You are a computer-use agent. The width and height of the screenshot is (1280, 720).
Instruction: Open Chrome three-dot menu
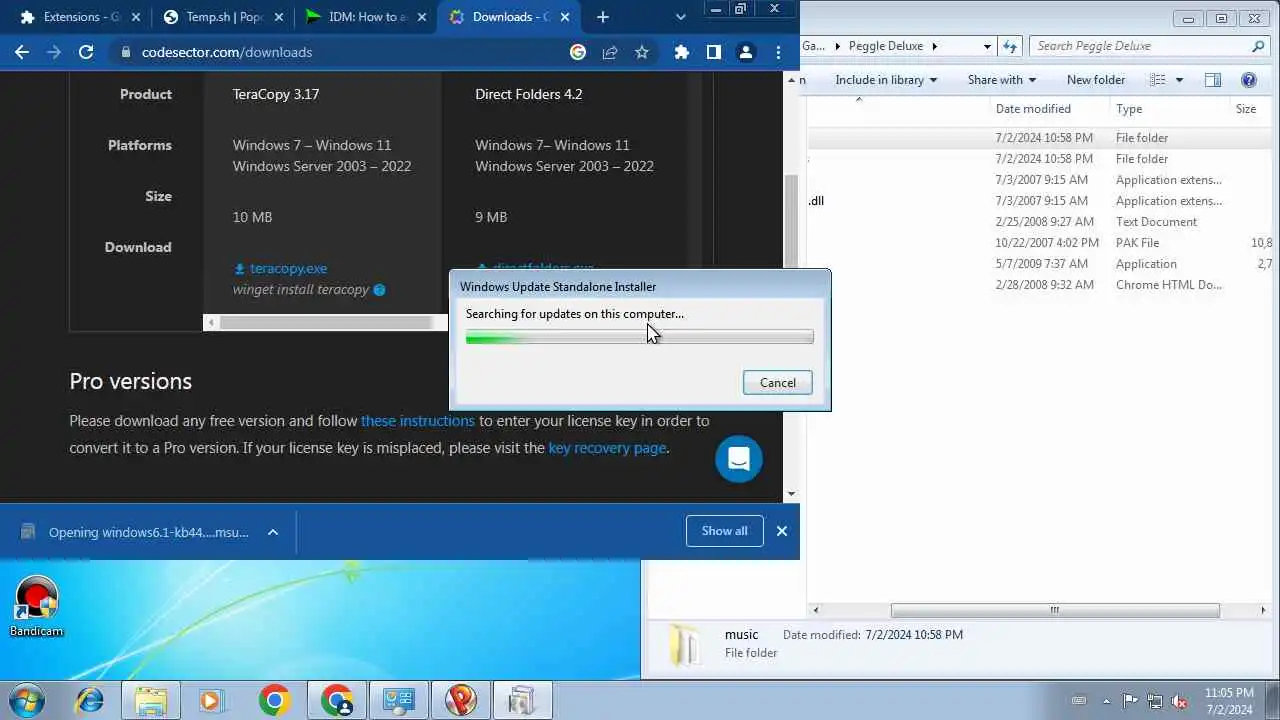[x=778, y=53]
